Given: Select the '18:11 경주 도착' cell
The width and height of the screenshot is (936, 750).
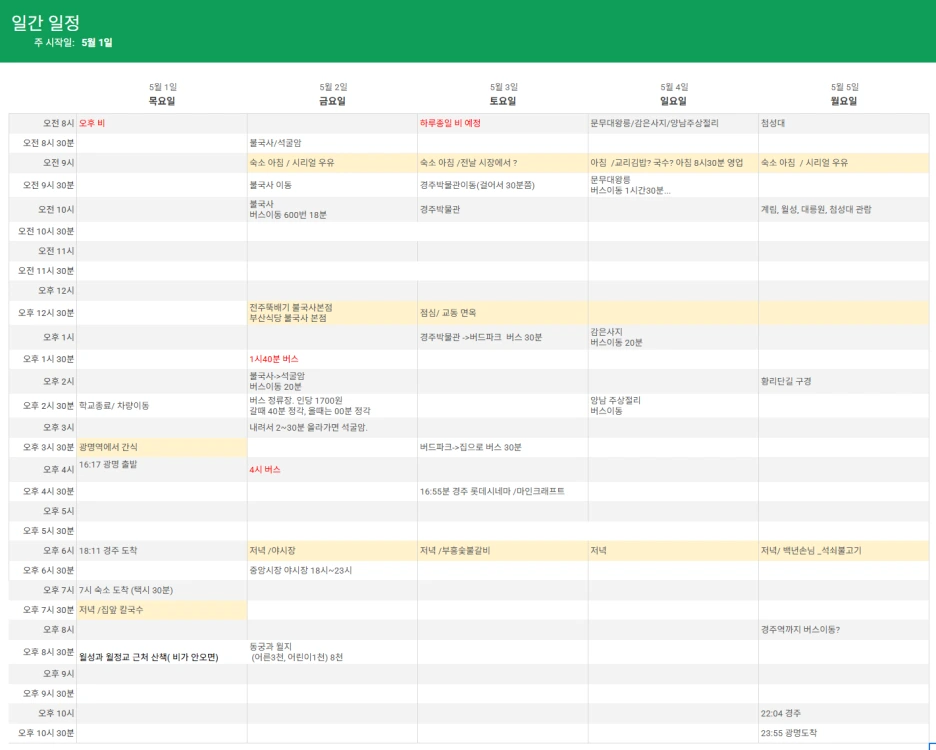Looking at the screenshot, I should pyautogui.click(x=162, y=551).
